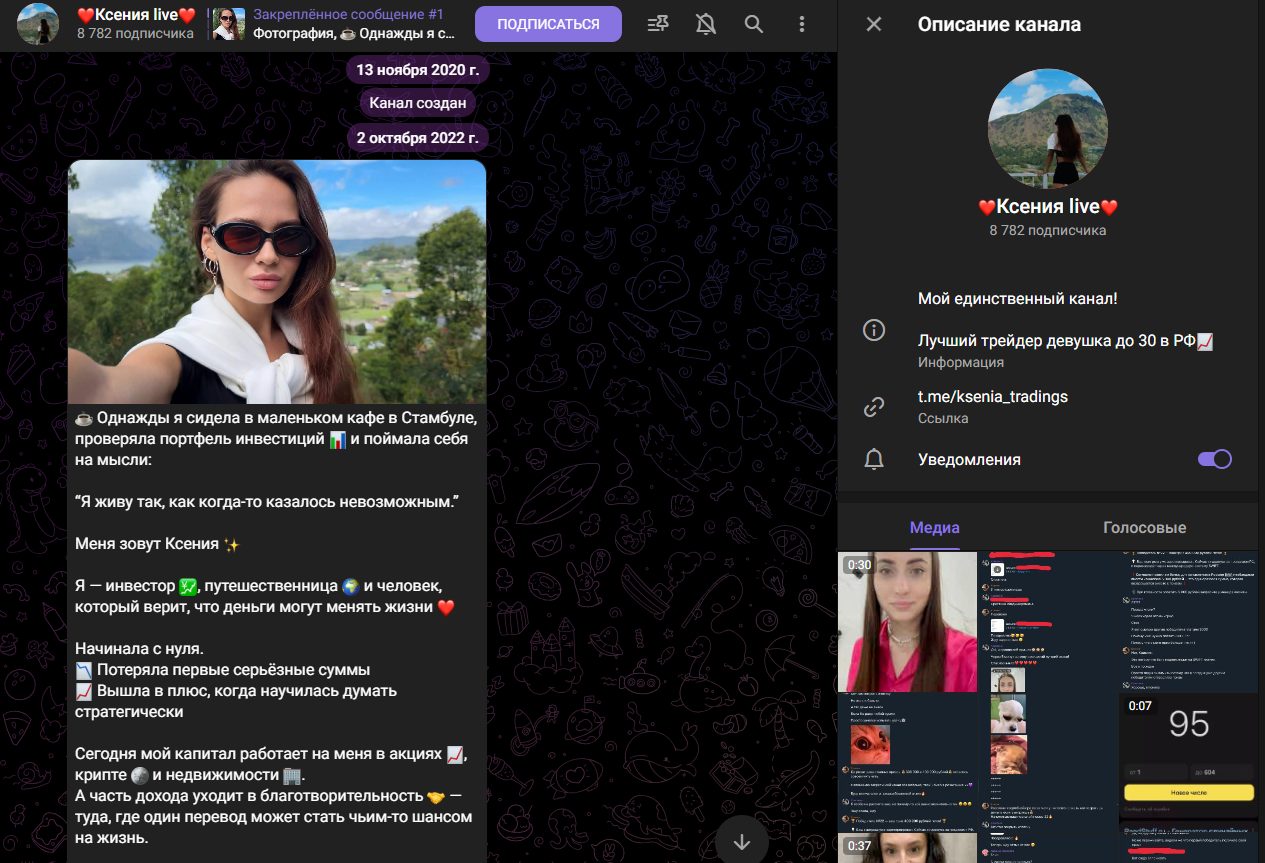Click the crossed-out bell to unmute channel

(705, 23)
